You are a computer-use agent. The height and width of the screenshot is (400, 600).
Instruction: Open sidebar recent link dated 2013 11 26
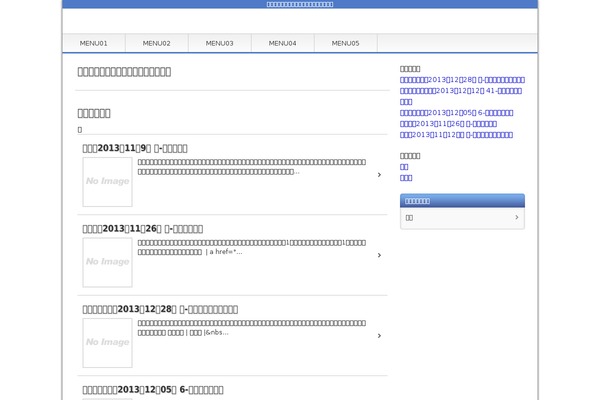448,124
